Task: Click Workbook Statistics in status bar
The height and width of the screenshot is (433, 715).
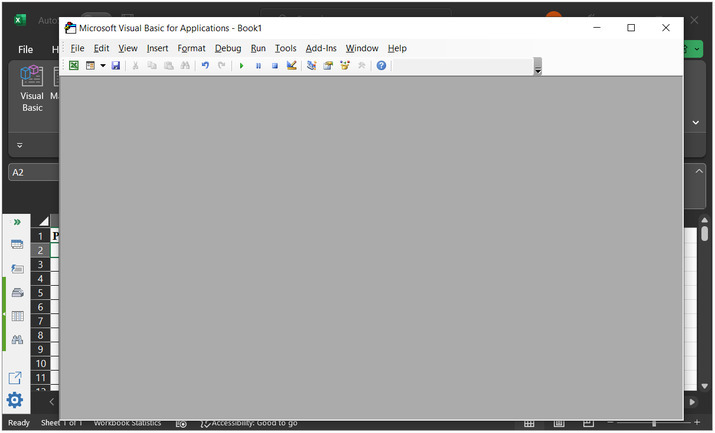Action: coord(127,423)
